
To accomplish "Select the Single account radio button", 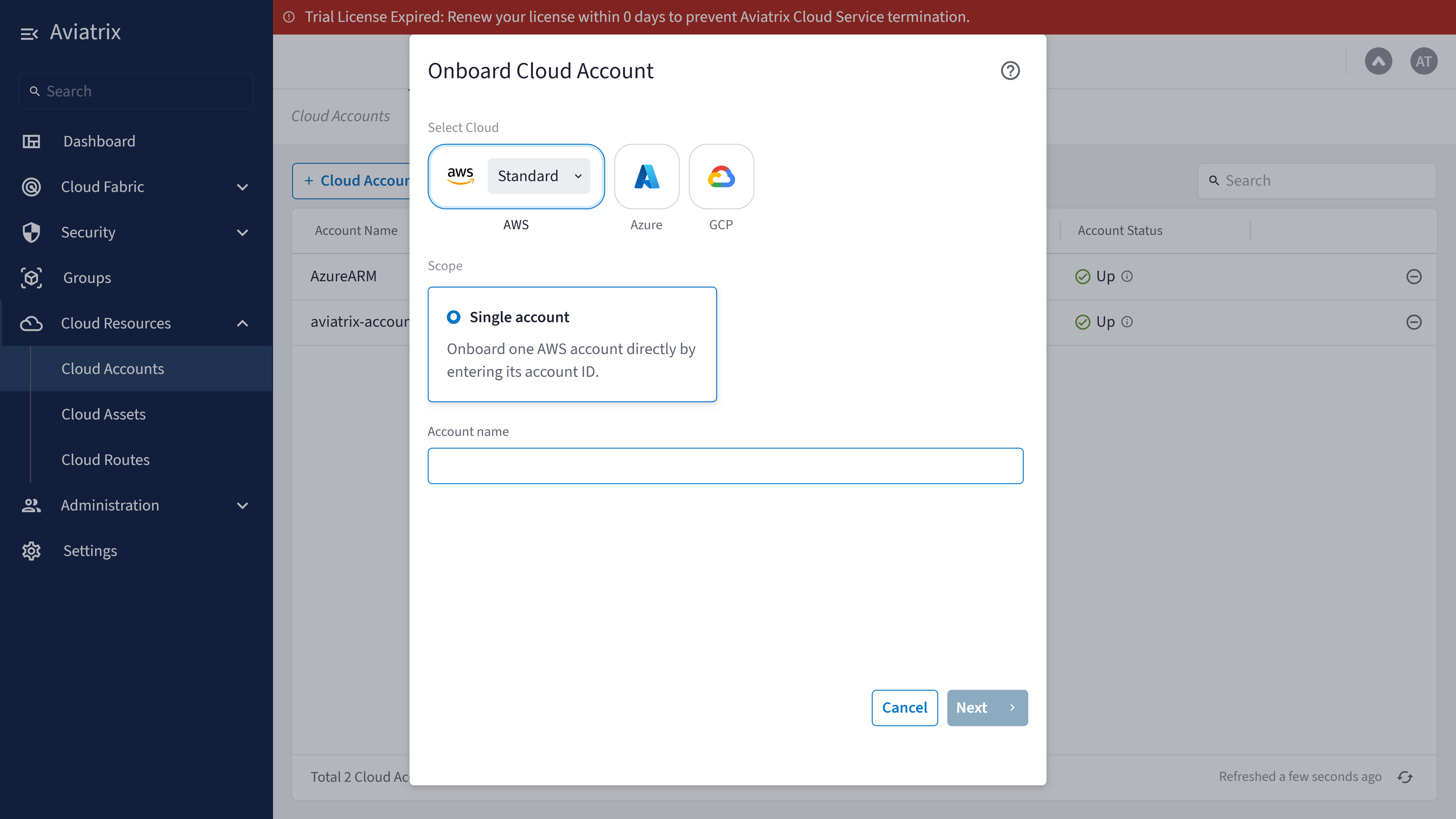I will [453, 317].
